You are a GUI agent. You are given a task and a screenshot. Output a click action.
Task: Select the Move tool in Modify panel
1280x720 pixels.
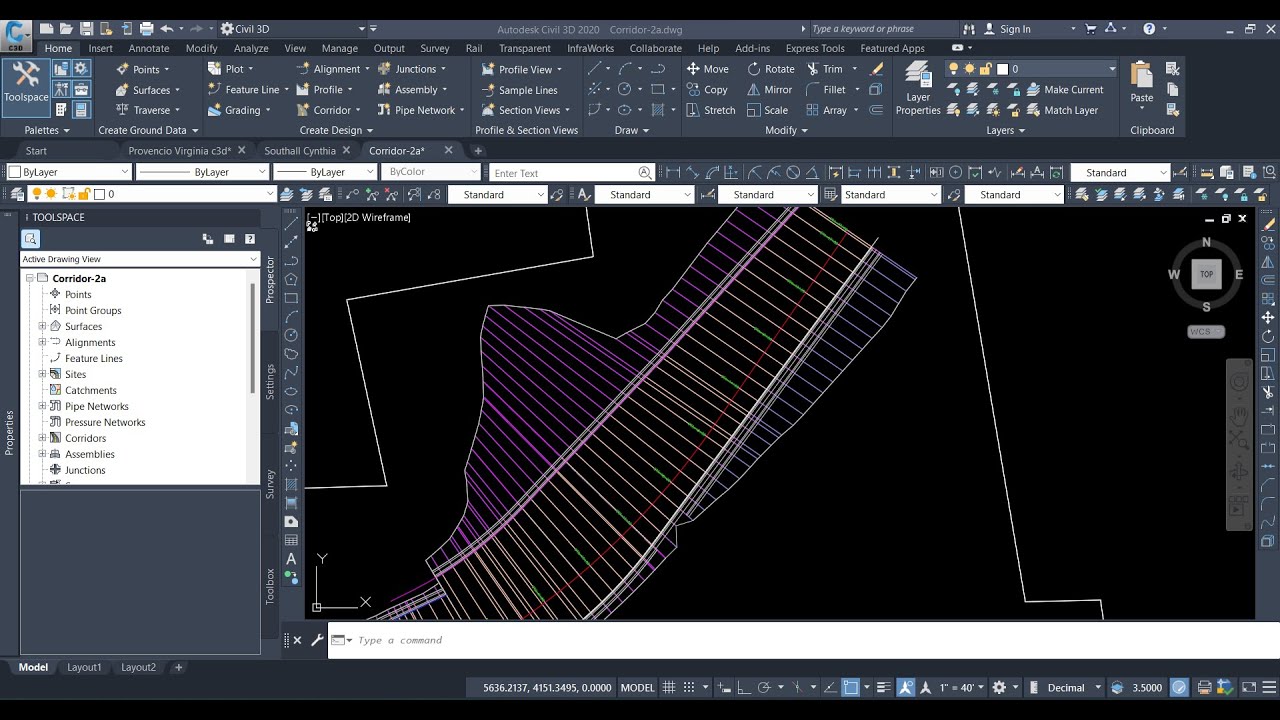click(x=707, y=69)
